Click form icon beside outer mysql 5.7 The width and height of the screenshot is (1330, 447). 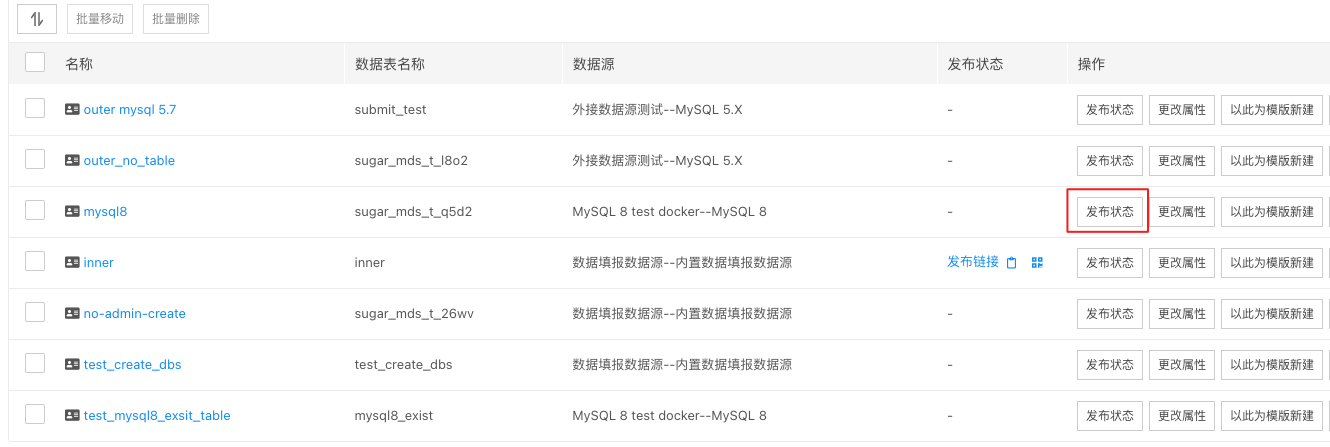[x=72, y=110]
